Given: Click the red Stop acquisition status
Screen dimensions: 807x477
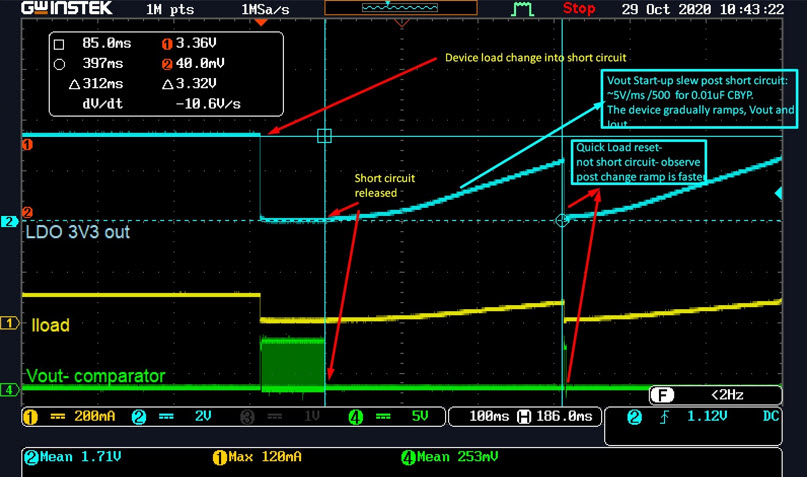Looking at the screenshot, I should pyautogui.click(x=578, y=9).
